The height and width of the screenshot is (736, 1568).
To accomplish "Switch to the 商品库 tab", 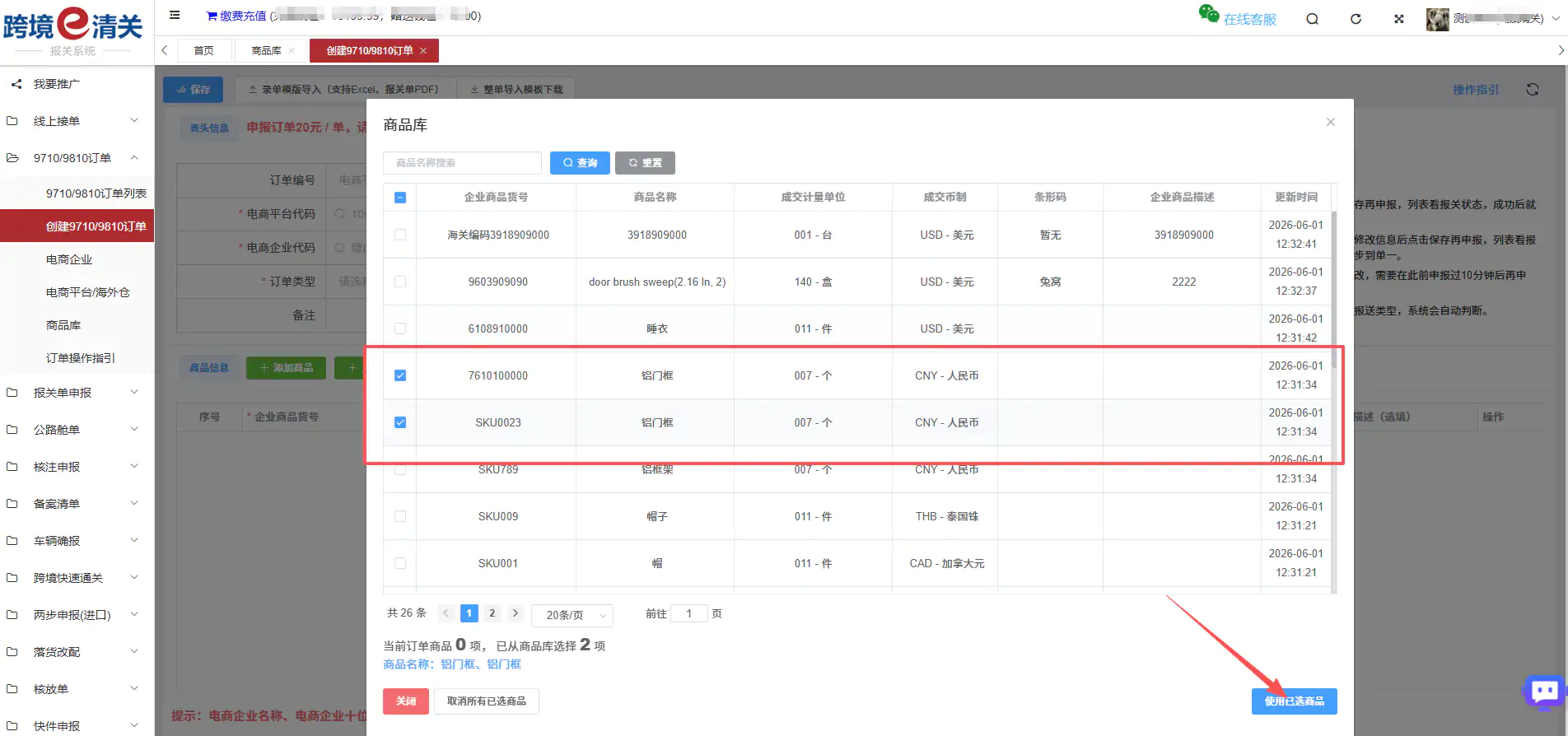I will point(266,51).
